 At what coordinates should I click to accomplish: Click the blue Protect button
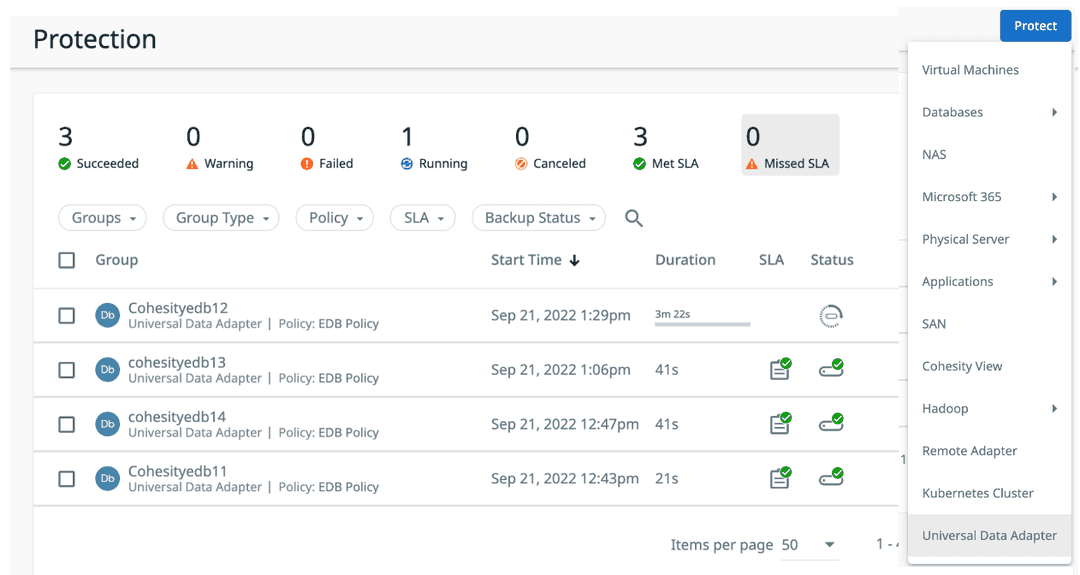click(1035, 26)
